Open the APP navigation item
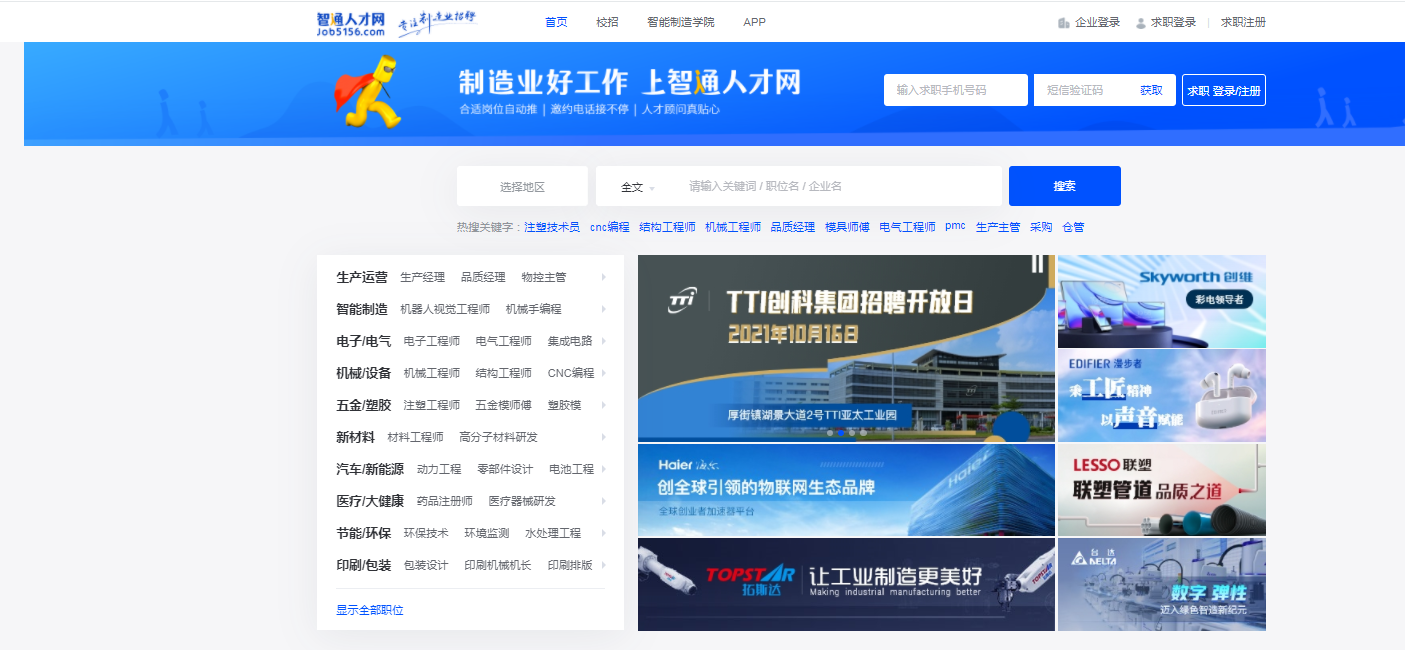The height and width of the screenshot is (650, 1405). coord(754,22)
